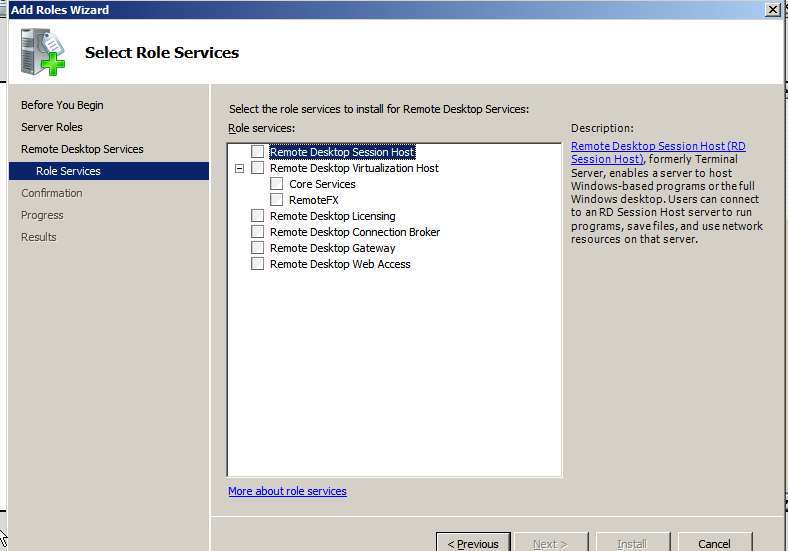Click the Confirmation step in sidebar
This screenshot has width=788, height=551.
52,193
